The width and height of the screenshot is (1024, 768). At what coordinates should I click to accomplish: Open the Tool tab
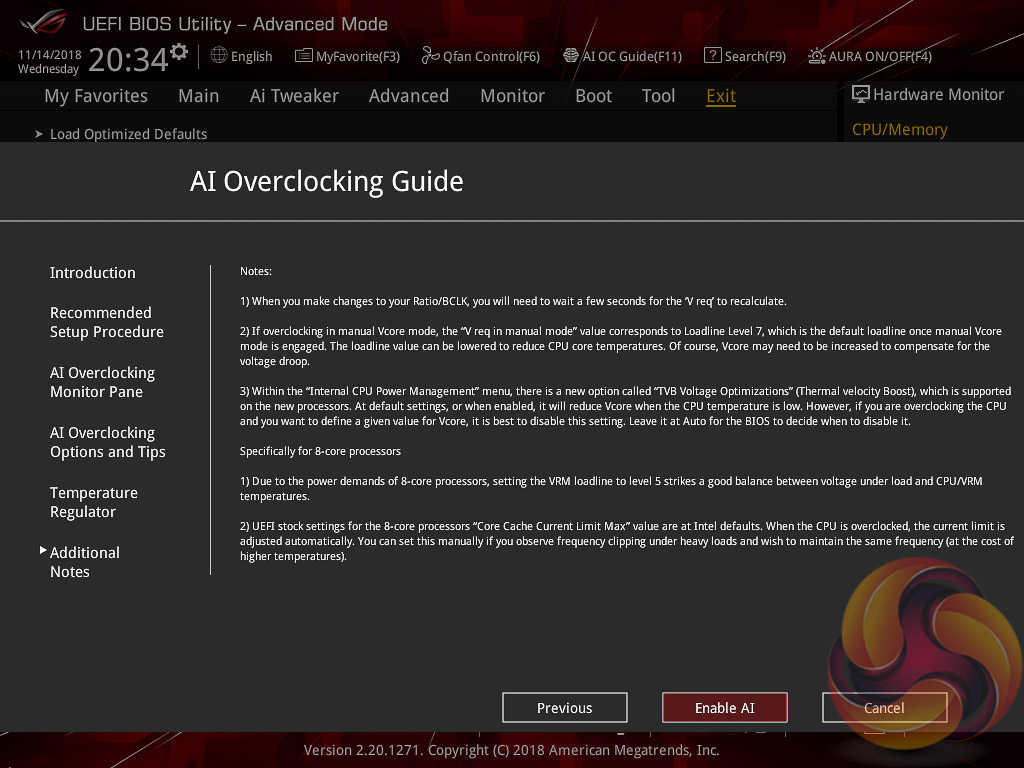tap(658, 96)
